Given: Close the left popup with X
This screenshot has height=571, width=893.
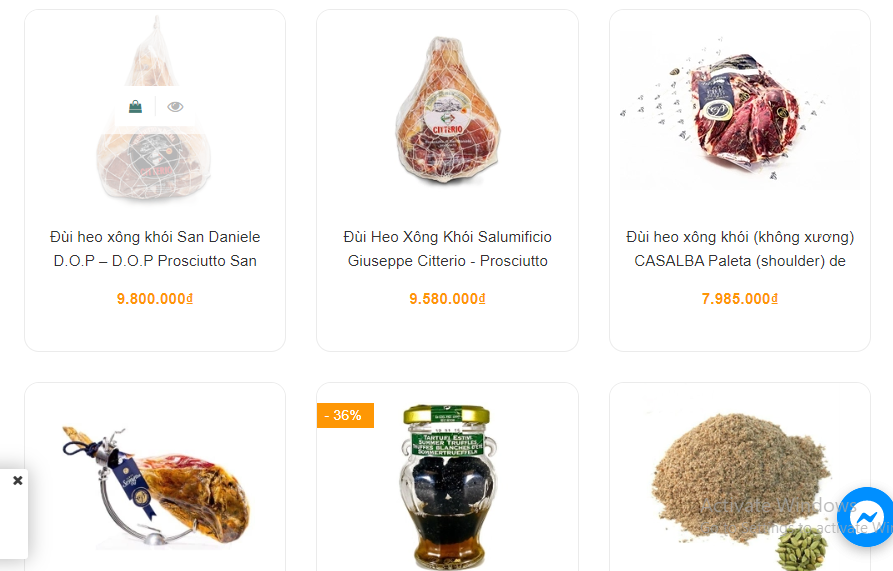Looking at the screenshot, I should [x=18, y=480].
